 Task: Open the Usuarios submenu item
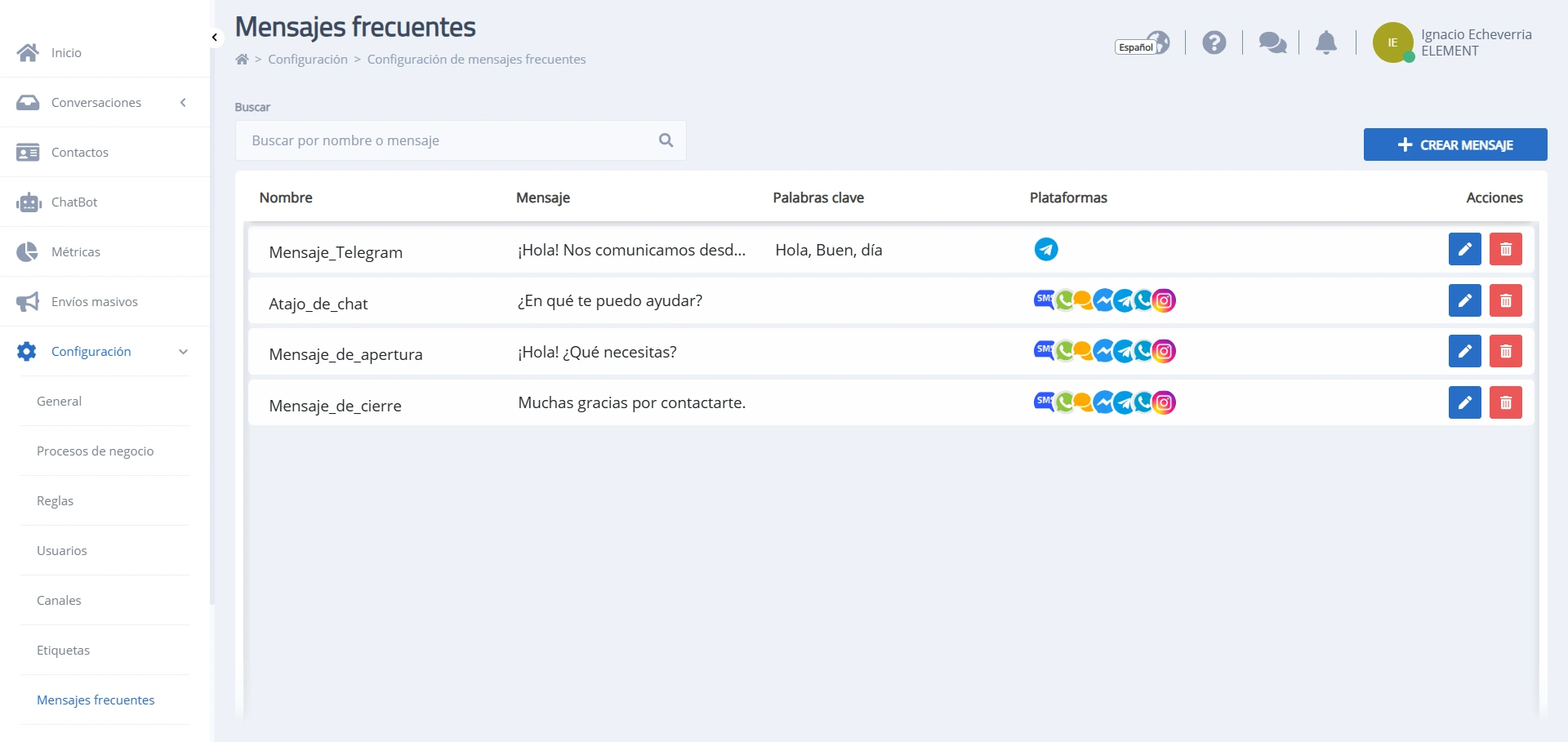click(61, 551)
